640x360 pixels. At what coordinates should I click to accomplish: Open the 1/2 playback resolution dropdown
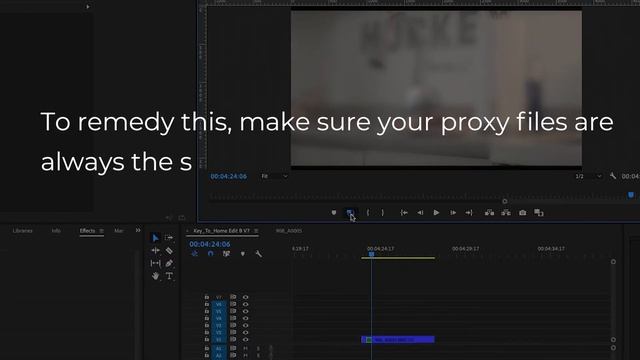(588, 176)
